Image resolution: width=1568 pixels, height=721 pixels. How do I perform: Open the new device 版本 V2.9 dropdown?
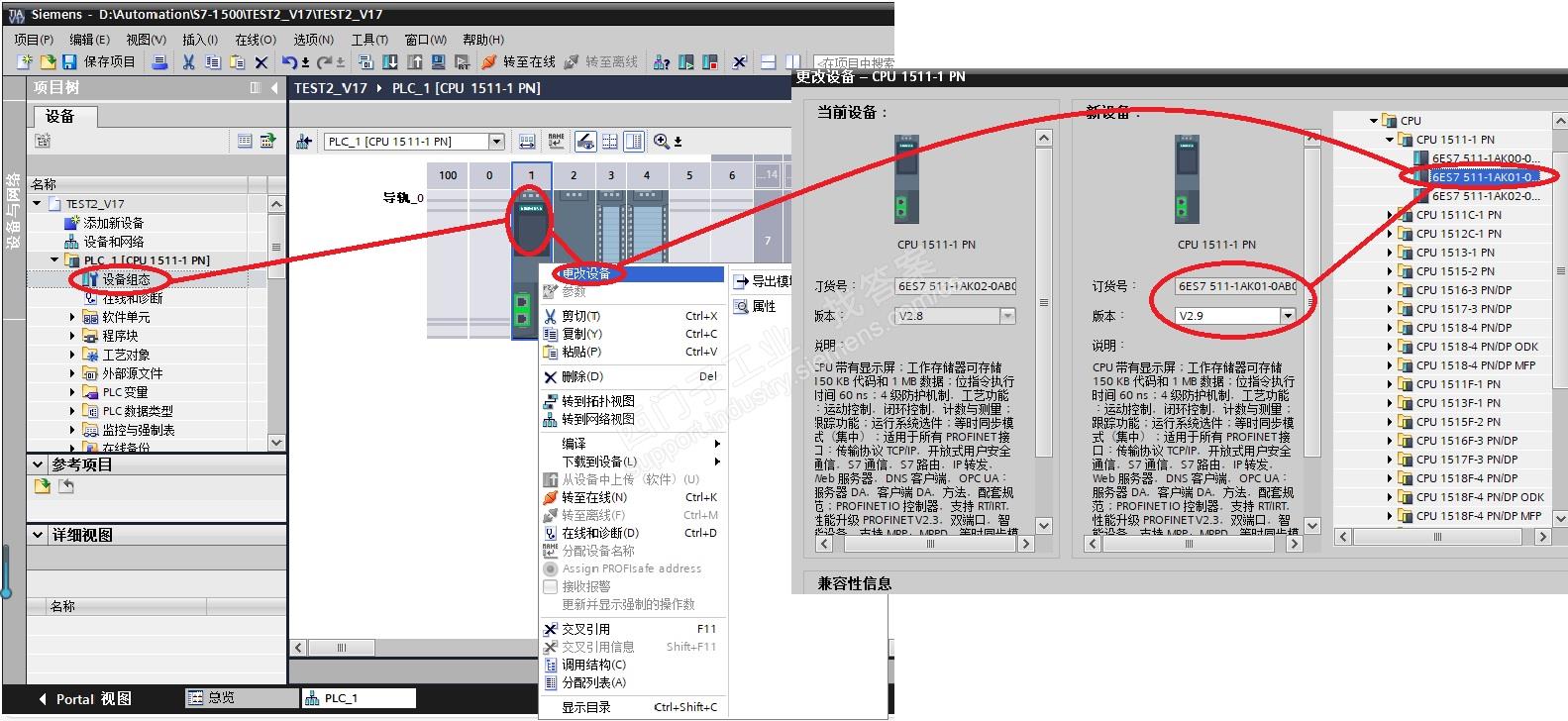[1288, 316]
